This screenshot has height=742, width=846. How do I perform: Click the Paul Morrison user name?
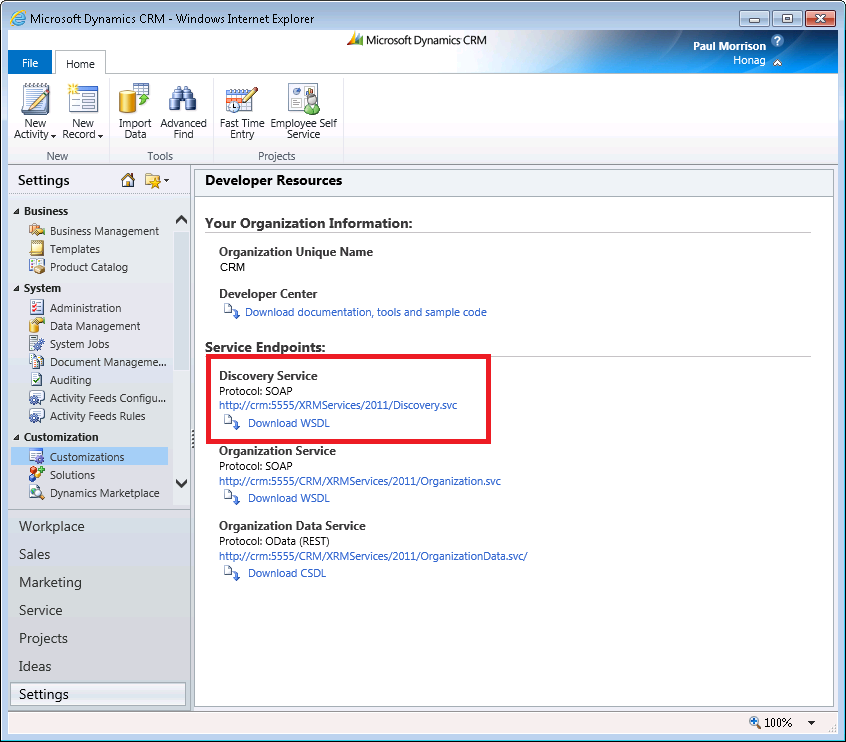(729, 46)
